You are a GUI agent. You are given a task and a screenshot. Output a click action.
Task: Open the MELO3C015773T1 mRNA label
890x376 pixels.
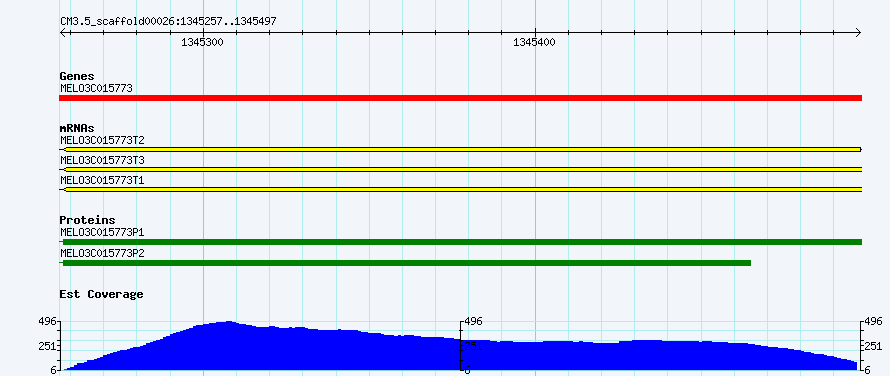[102, 180]
